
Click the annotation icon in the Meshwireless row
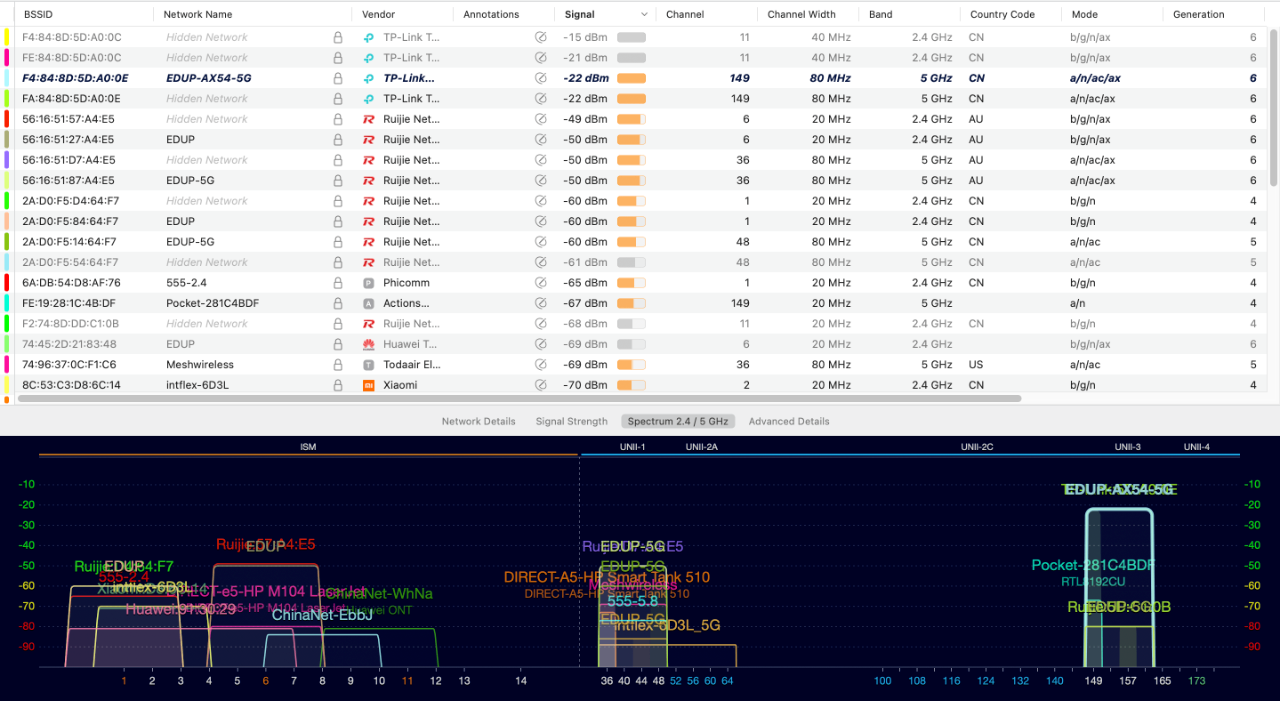[541, 365]
